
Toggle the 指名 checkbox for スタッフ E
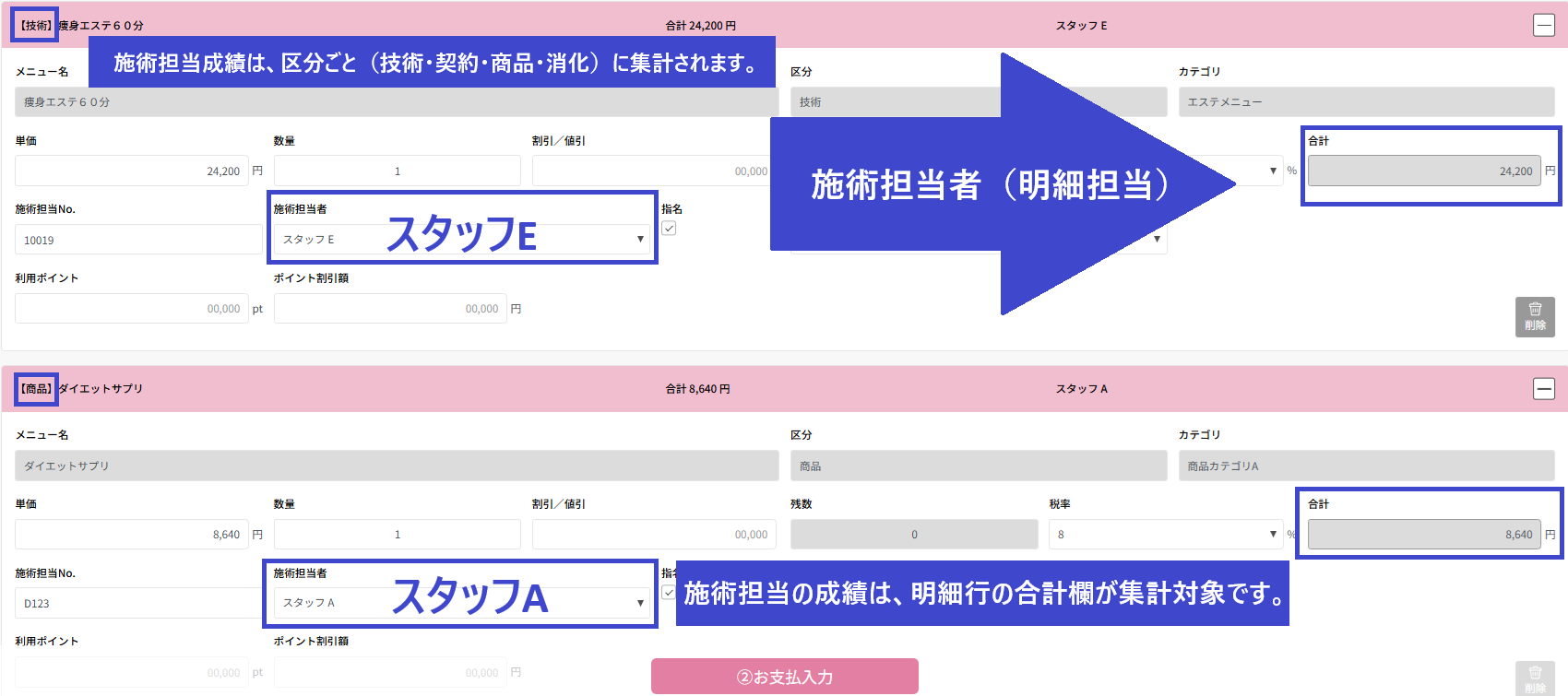[669, 229]
